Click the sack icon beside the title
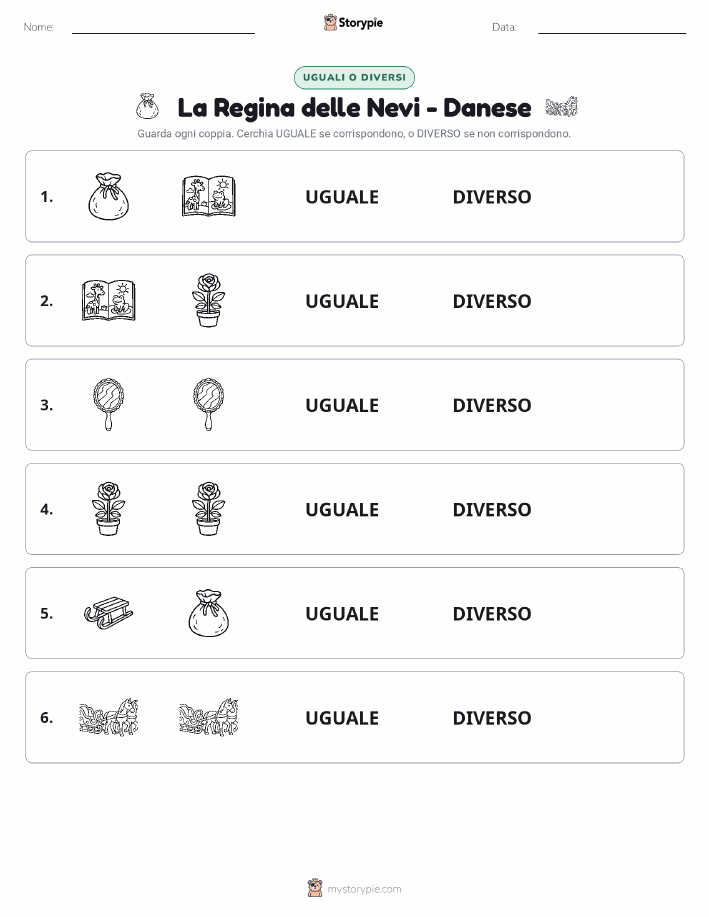 [x=147, y=106]
